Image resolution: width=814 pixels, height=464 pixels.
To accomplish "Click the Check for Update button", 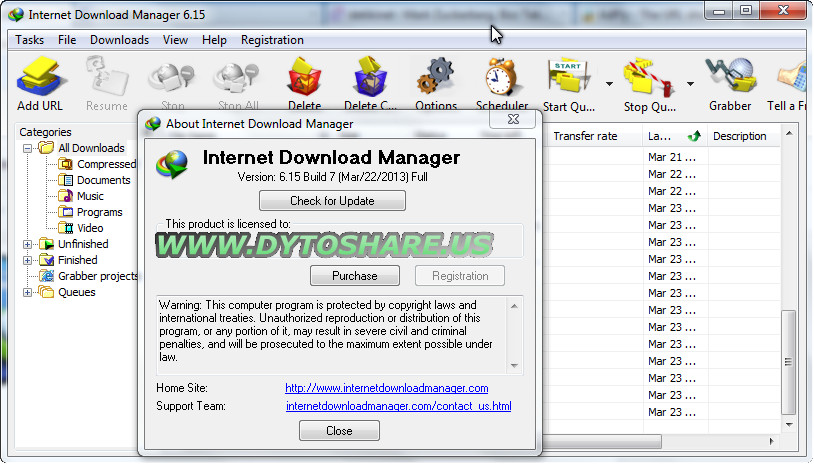I will (332, 201).
